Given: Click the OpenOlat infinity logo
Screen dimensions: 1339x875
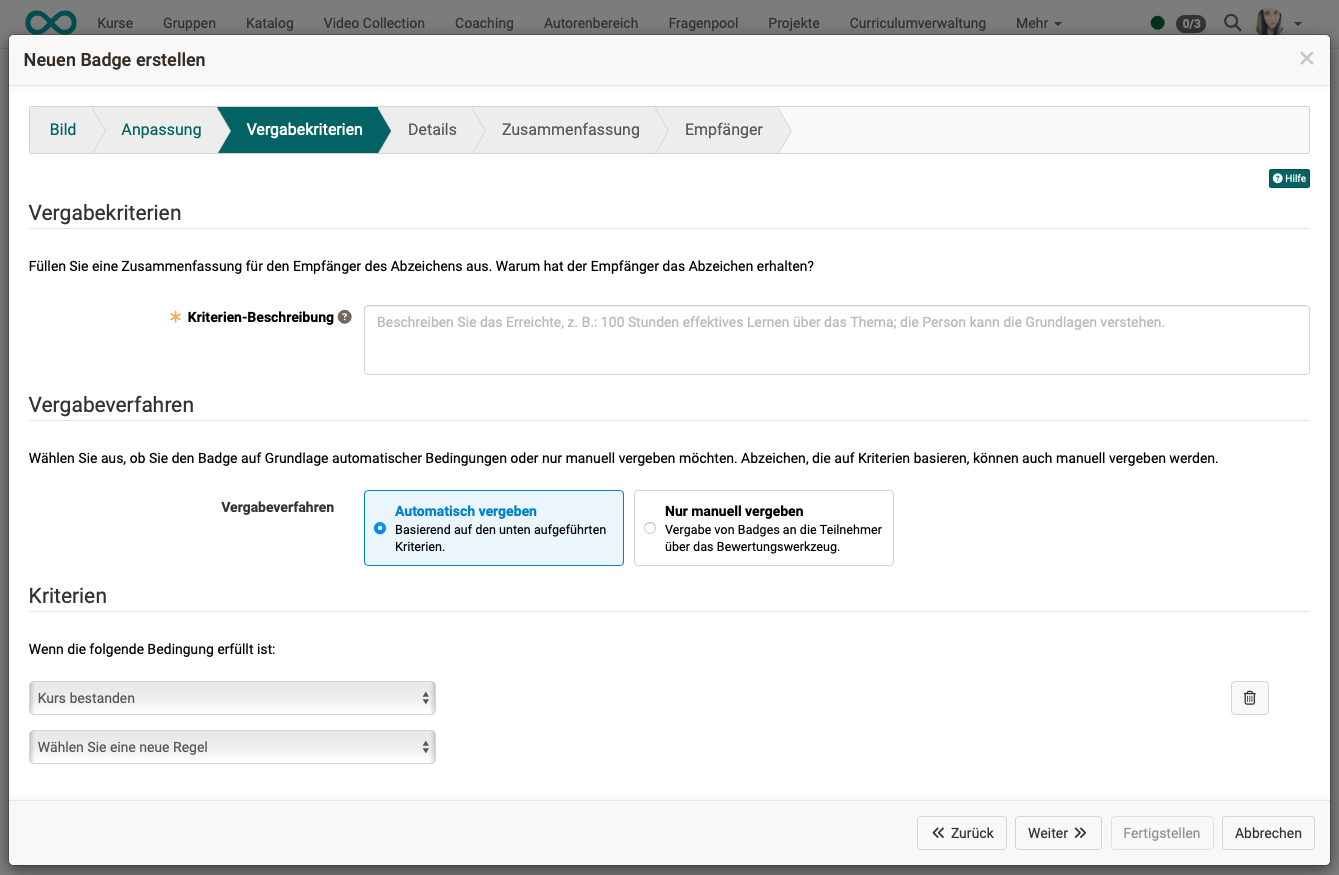Looking at the screenshot, I should pyautogui.click(x=50, y=21).
